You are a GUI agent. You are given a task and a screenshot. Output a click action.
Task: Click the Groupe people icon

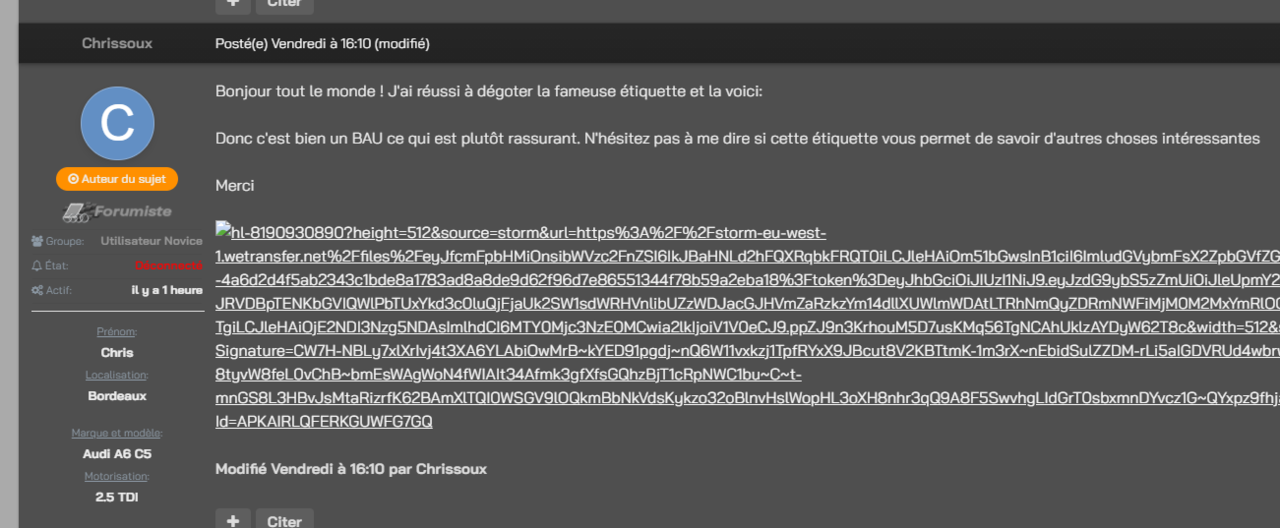[37, 241]
